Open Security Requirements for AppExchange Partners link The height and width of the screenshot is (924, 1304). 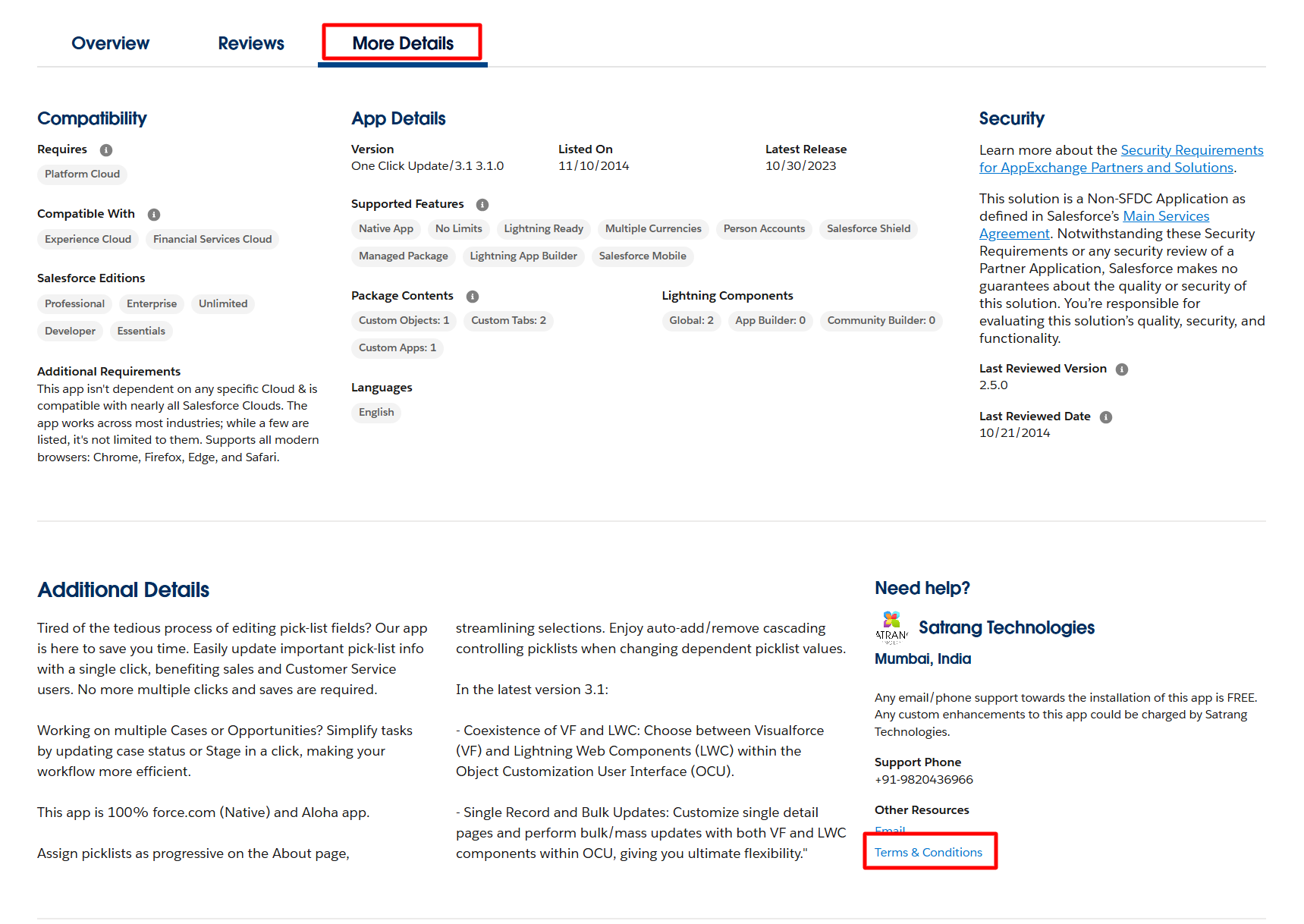pyautogui.click(x=1121, y=159)
